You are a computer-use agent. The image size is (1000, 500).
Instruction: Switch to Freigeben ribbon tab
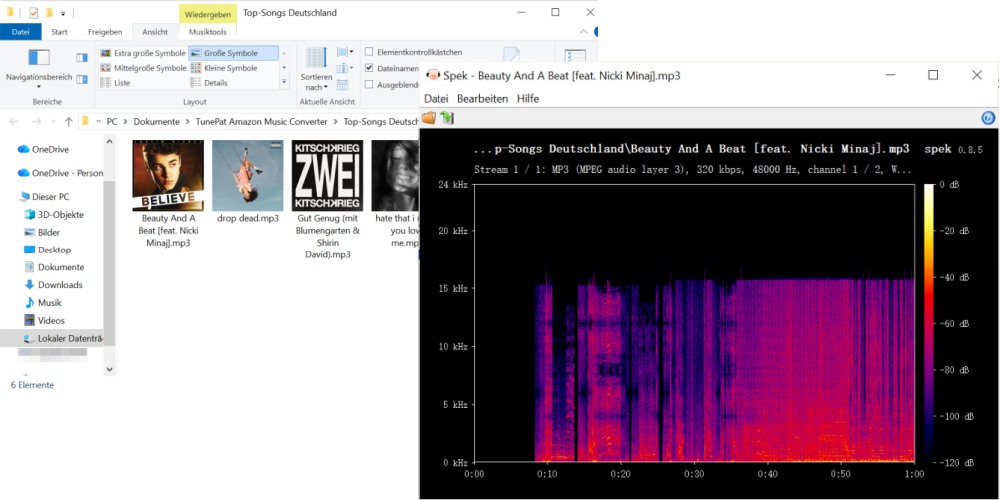pos(105,32)
